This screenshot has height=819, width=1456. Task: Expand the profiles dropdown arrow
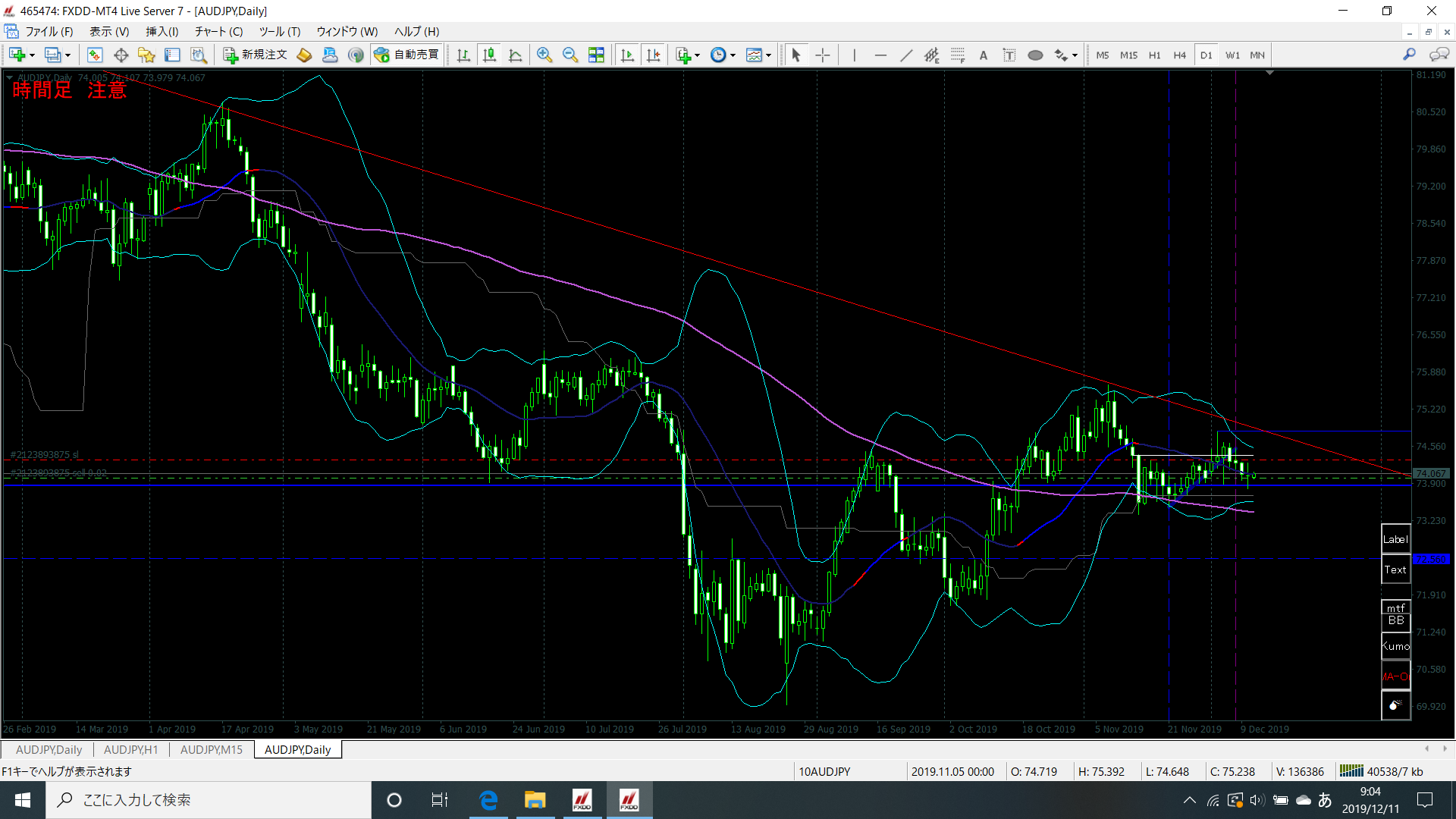[x=67, y=55]
